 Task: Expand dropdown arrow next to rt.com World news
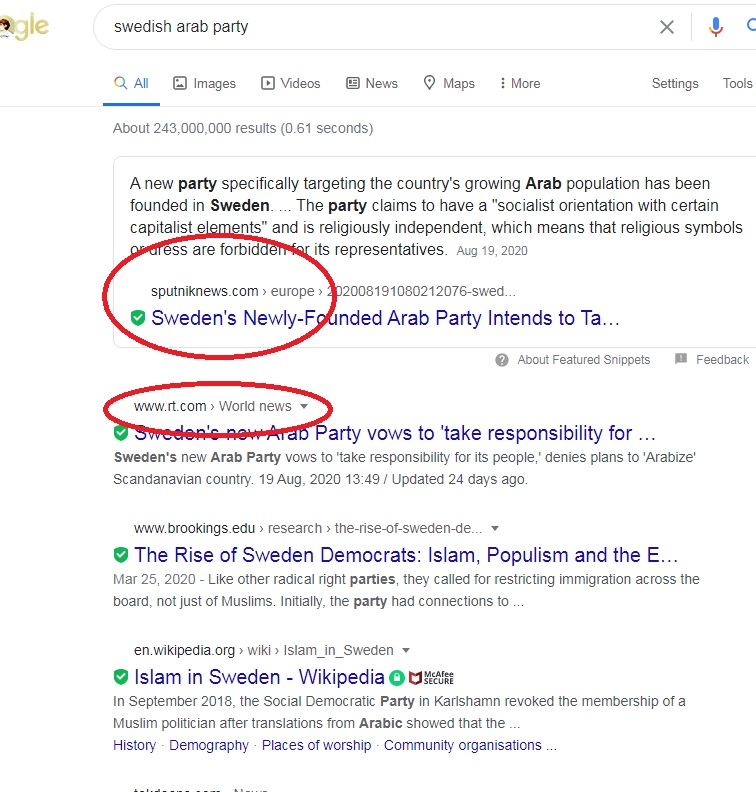click(x=304, y=407)
